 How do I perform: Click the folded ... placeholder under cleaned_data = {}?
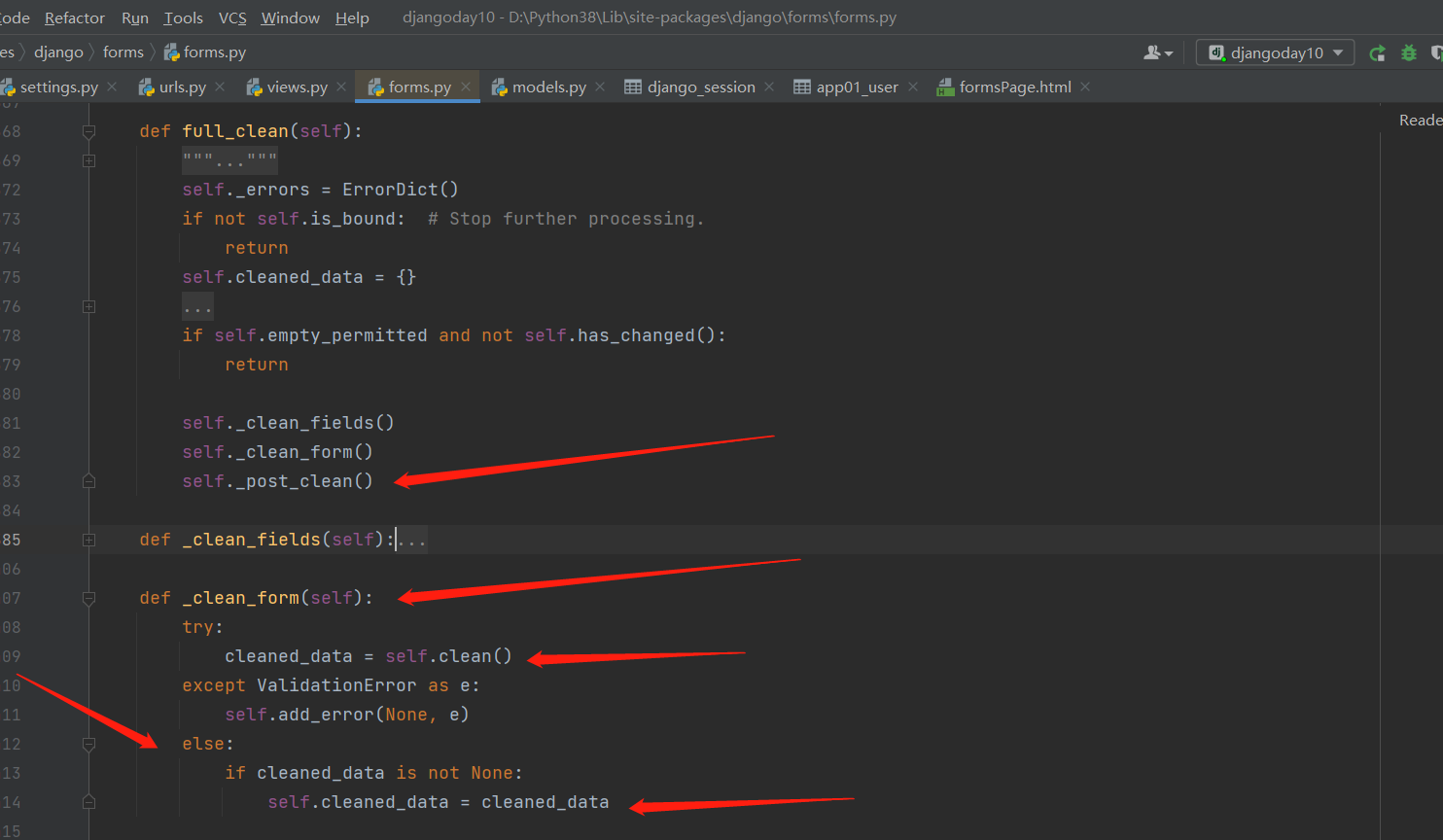pyautogui.click(x=197, y=306)
